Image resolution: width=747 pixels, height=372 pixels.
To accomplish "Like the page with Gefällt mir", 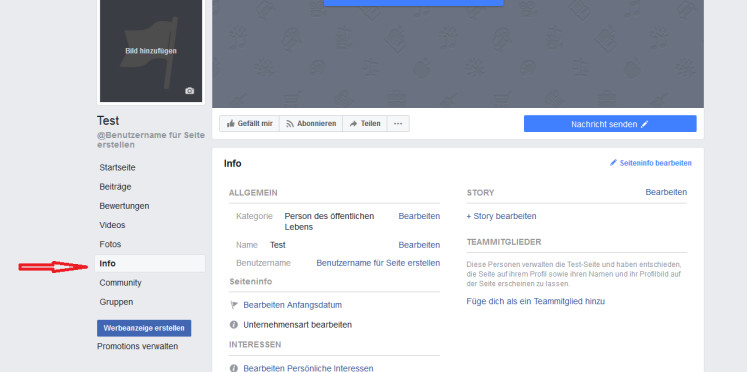I will point(249,123).
